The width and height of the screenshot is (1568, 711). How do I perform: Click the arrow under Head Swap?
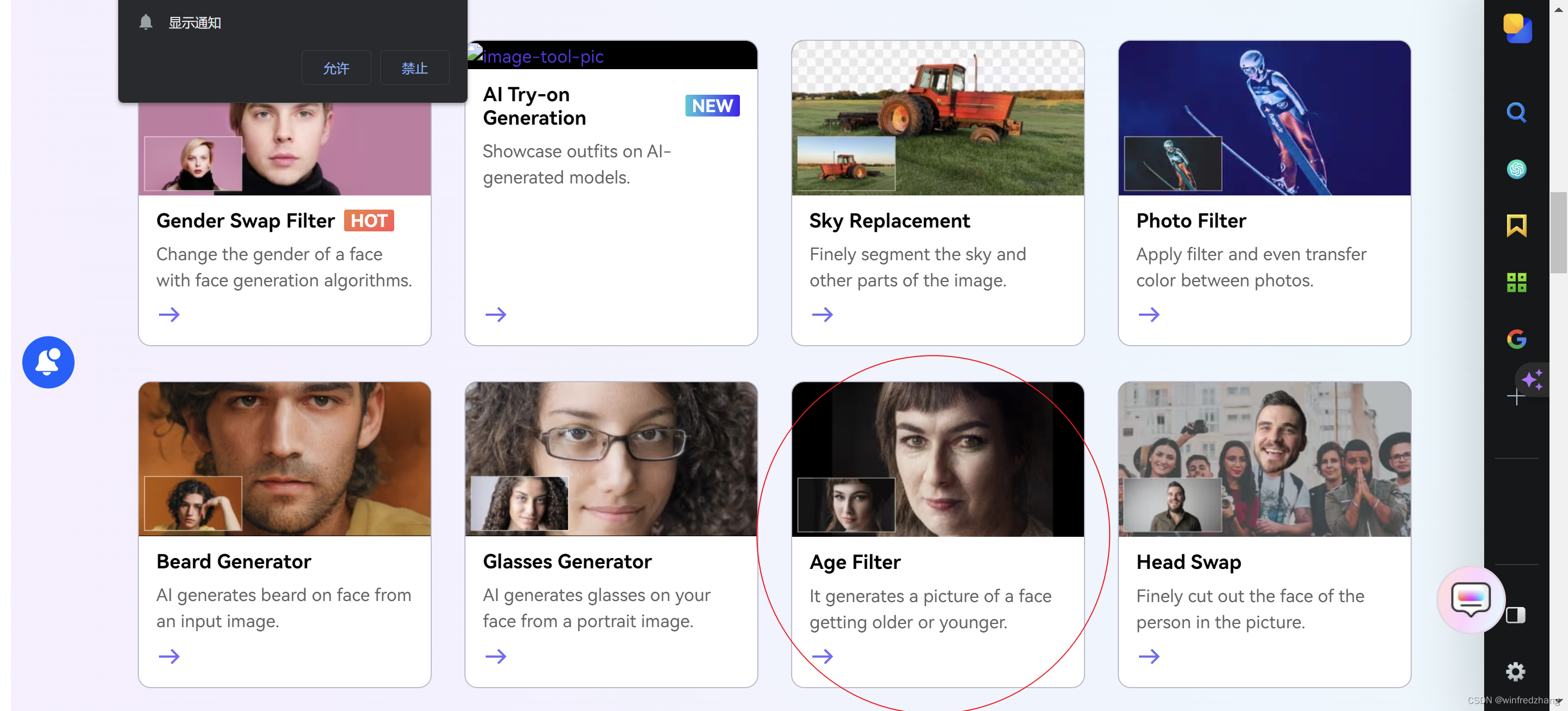[x=1148, y=655]
